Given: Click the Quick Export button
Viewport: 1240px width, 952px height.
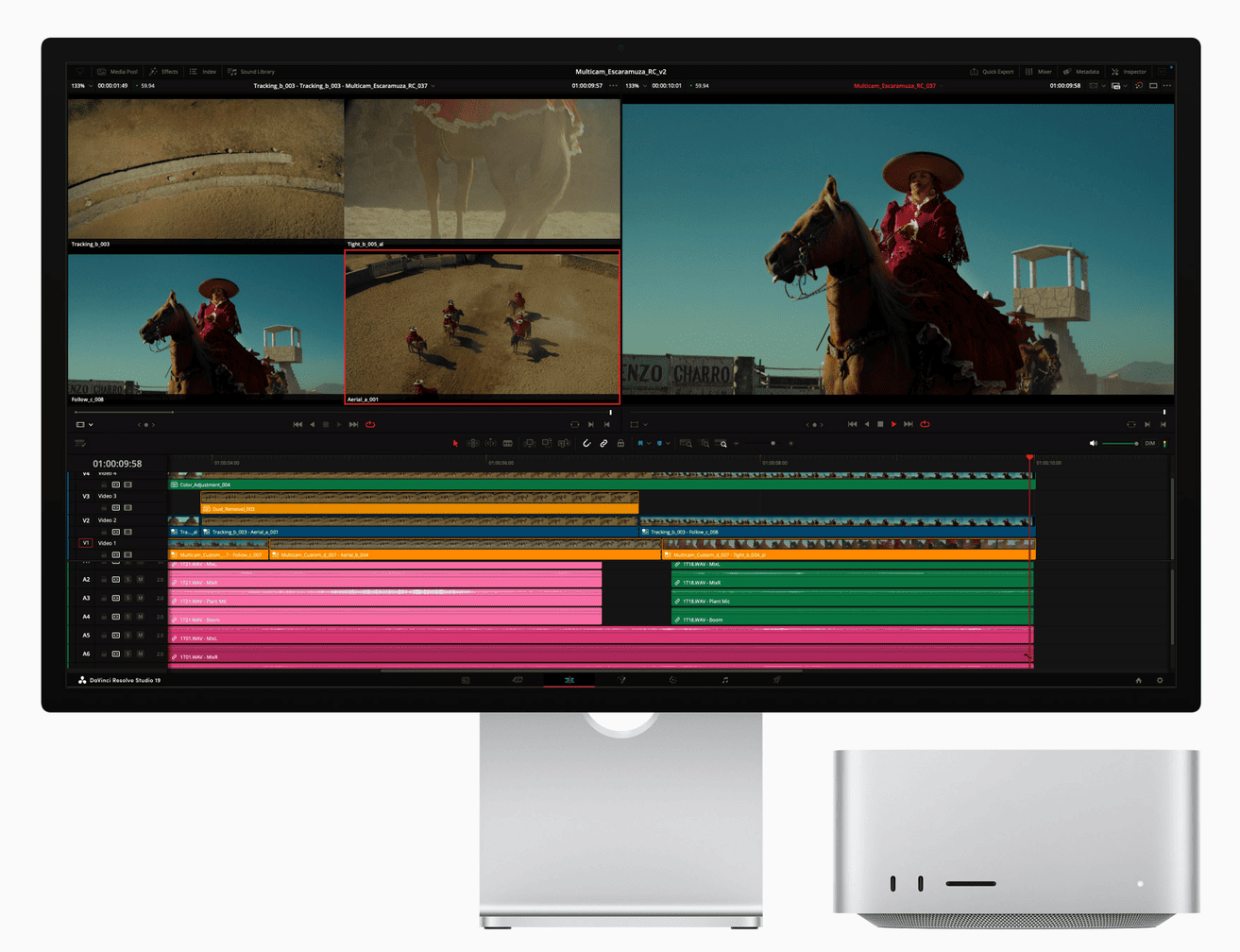Looking at the screenshot, I should [x=992, y=72].
